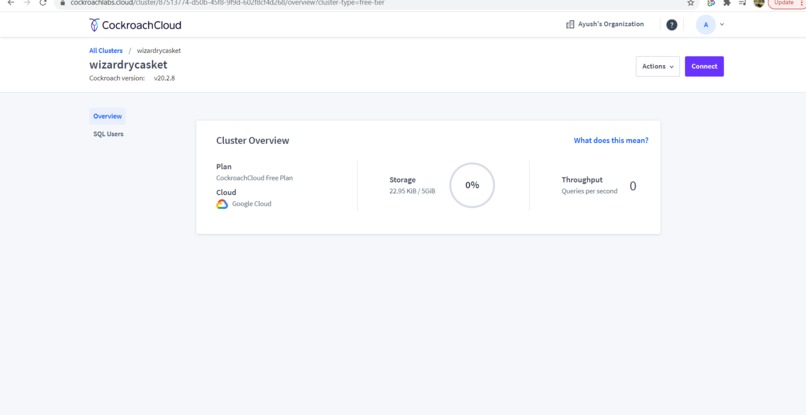The width and height of the screenshot is (806, 415).
Task: Expand the account menu chevron
Action: [722, 25]
